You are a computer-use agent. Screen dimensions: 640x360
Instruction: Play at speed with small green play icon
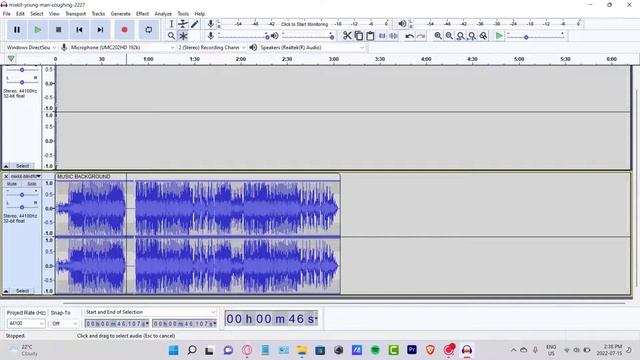pos(499,36)
